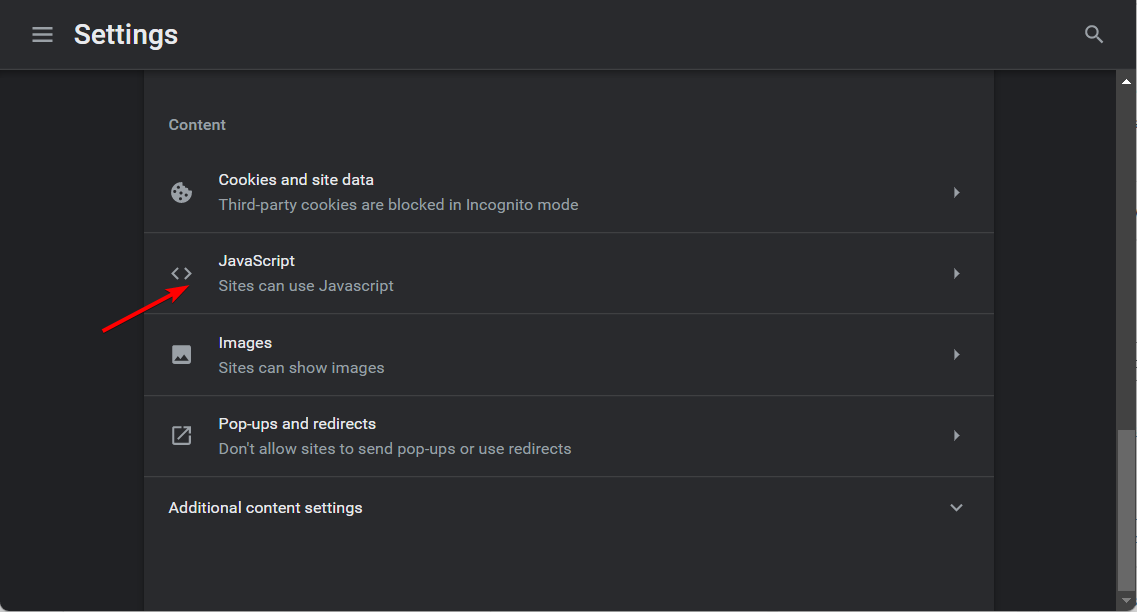This screenshot has width=1137, height=612.
Task: Open the hamburger main menu
Action: 42,35
